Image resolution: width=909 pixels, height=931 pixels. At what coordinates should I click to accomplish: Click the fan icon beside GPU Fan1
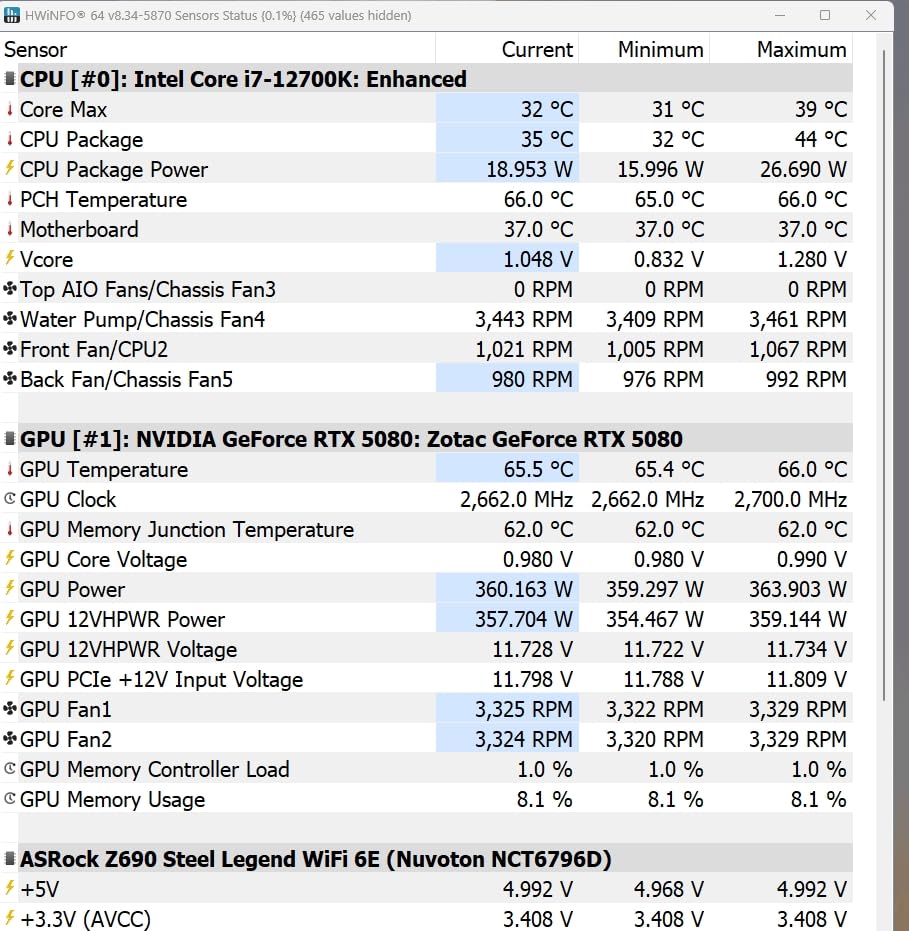[x=9, y=709]
